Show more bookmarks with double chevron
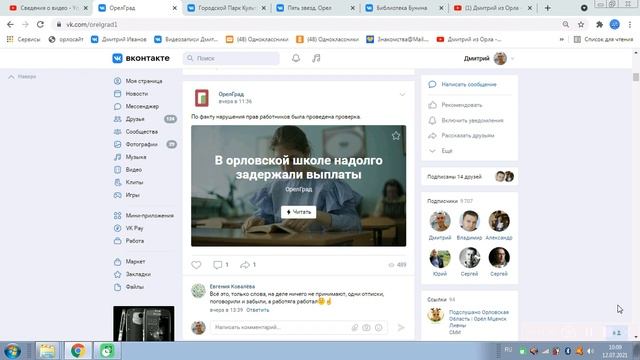The width and height of the screenshot is (640, 360). point(562,39)
